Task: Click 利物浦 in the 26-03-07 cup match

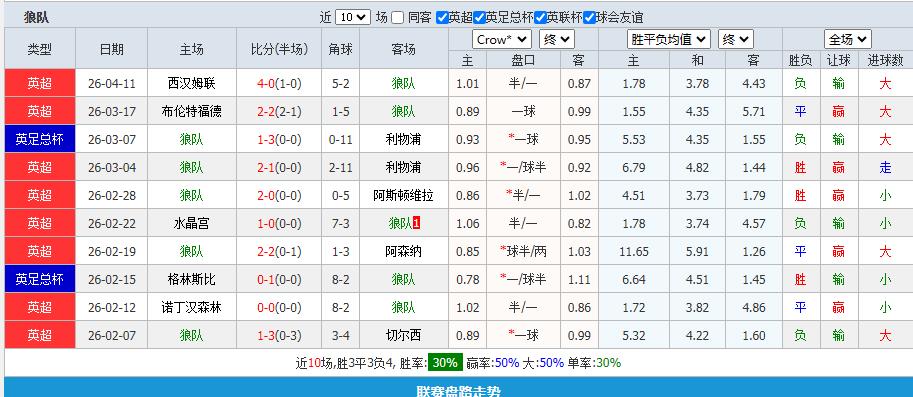Action: 404,139
